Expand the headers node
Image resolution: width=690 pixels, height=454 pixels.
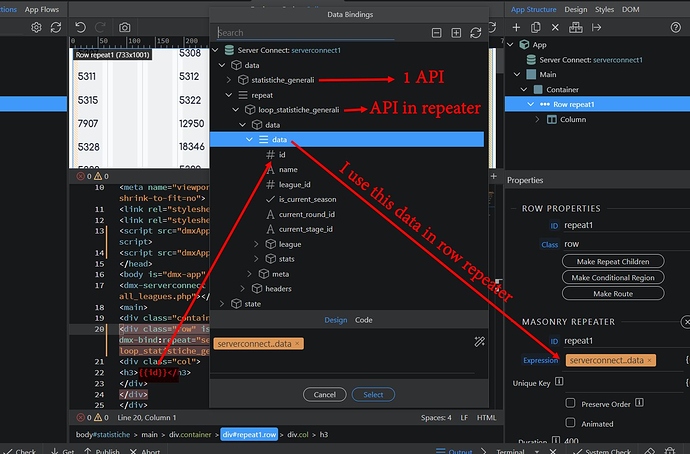(242, 289)
